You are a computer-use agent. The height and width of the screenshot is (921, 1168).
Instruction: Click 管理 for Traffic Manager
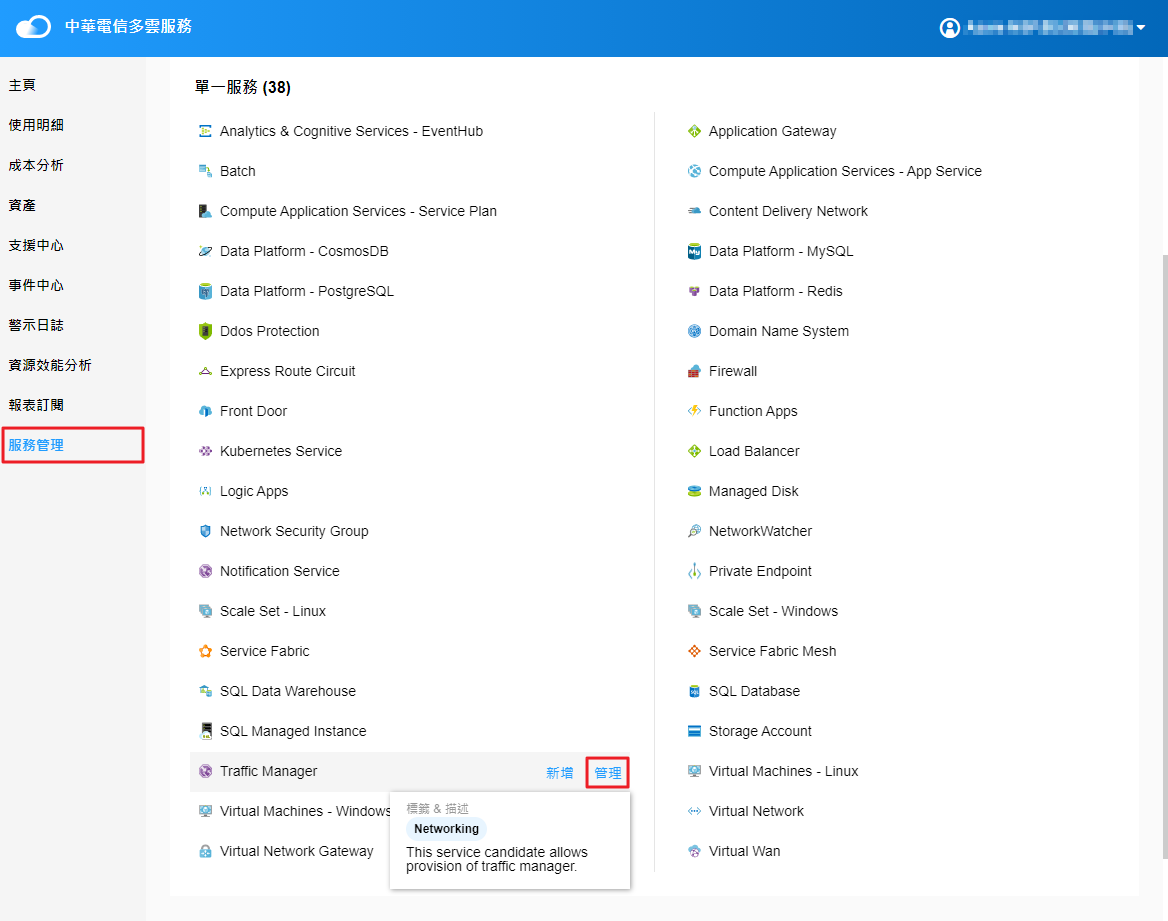(x=608, y=773)
